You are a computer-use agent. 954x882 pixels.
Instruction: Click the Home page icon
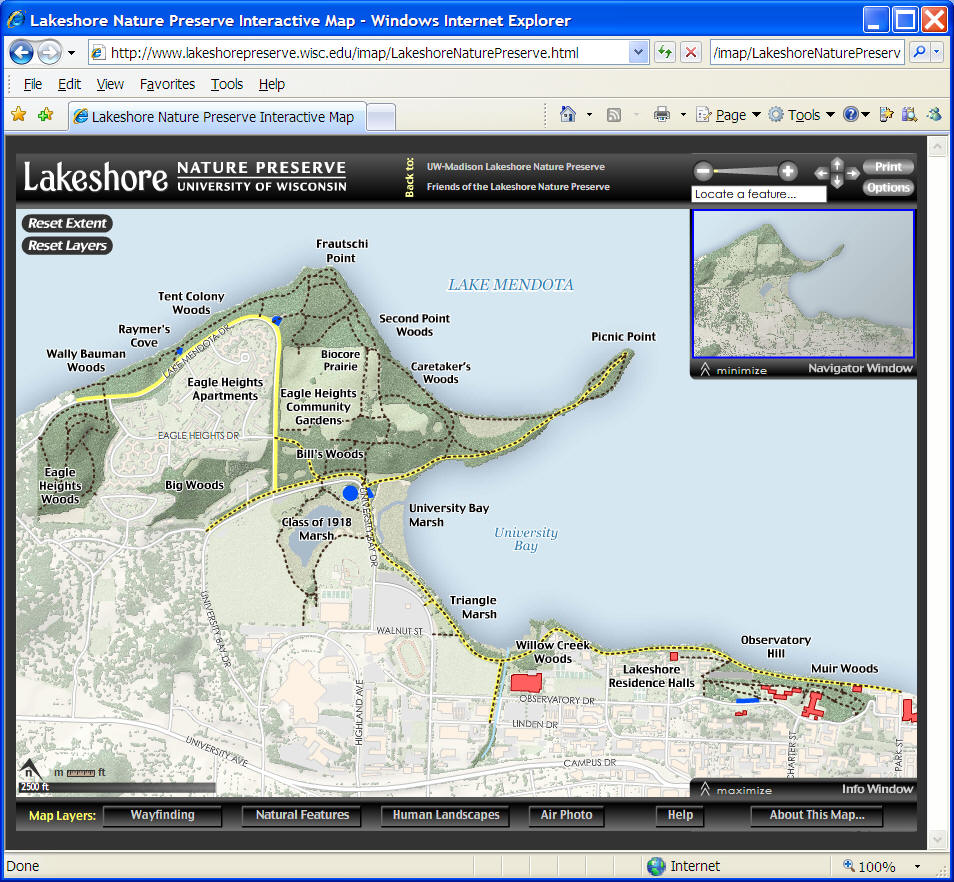(568, 114)
